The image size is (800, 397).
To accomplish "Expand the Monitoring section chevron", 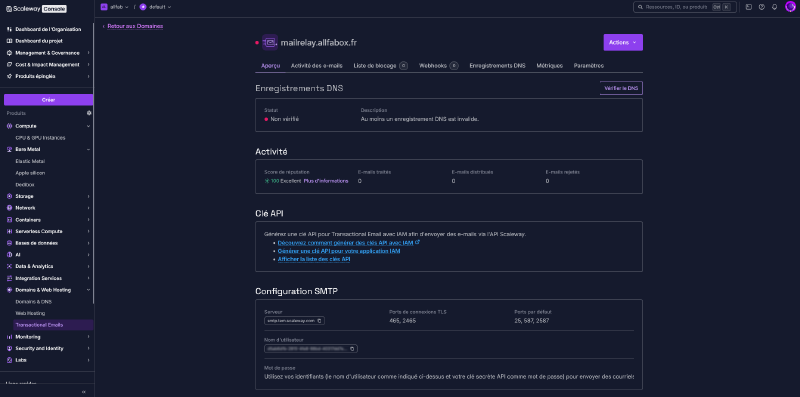I will pyautogui.click(x=89, y=337).
